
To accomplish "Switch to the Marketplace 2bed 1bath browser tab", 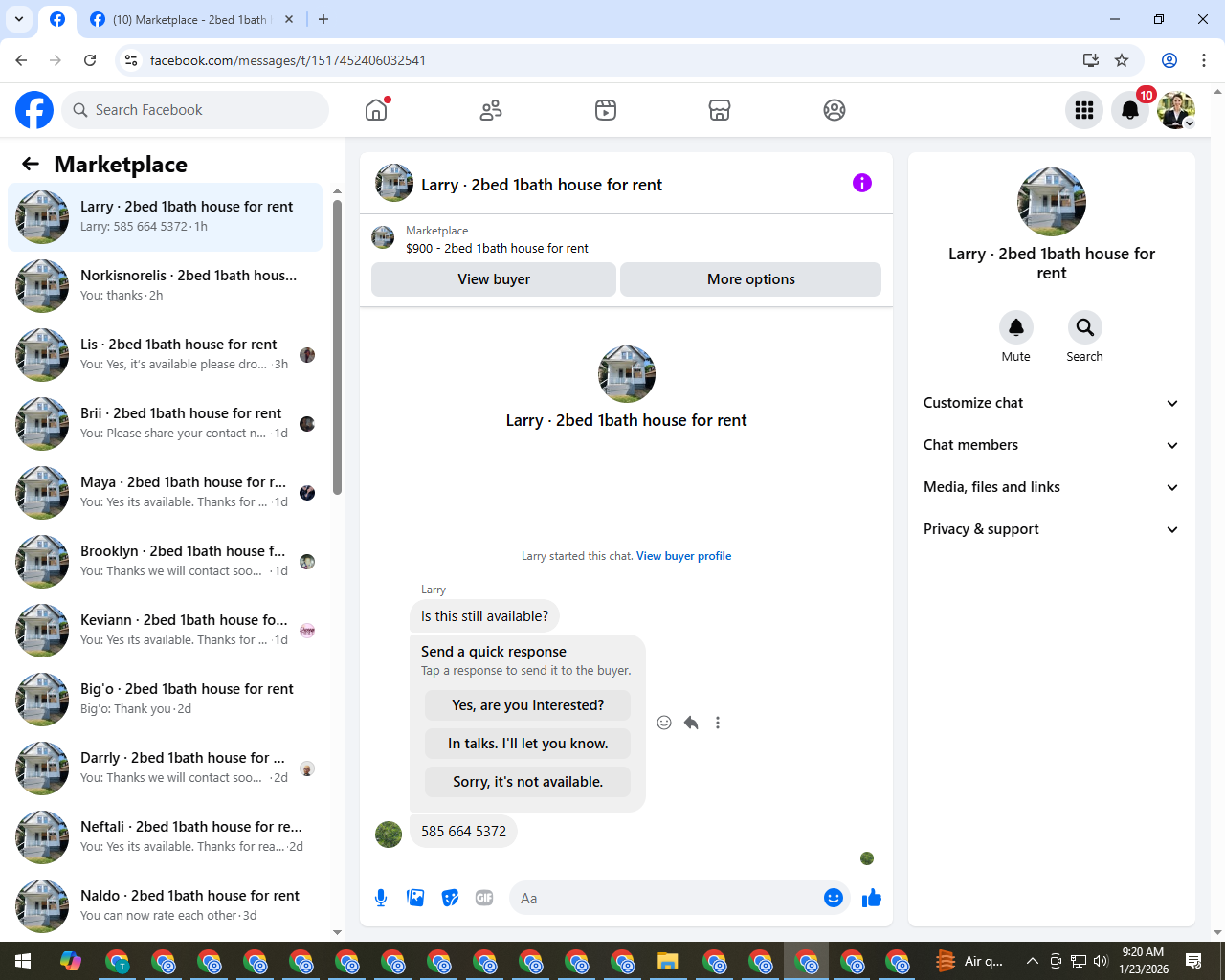I will [x=191, y=19].
